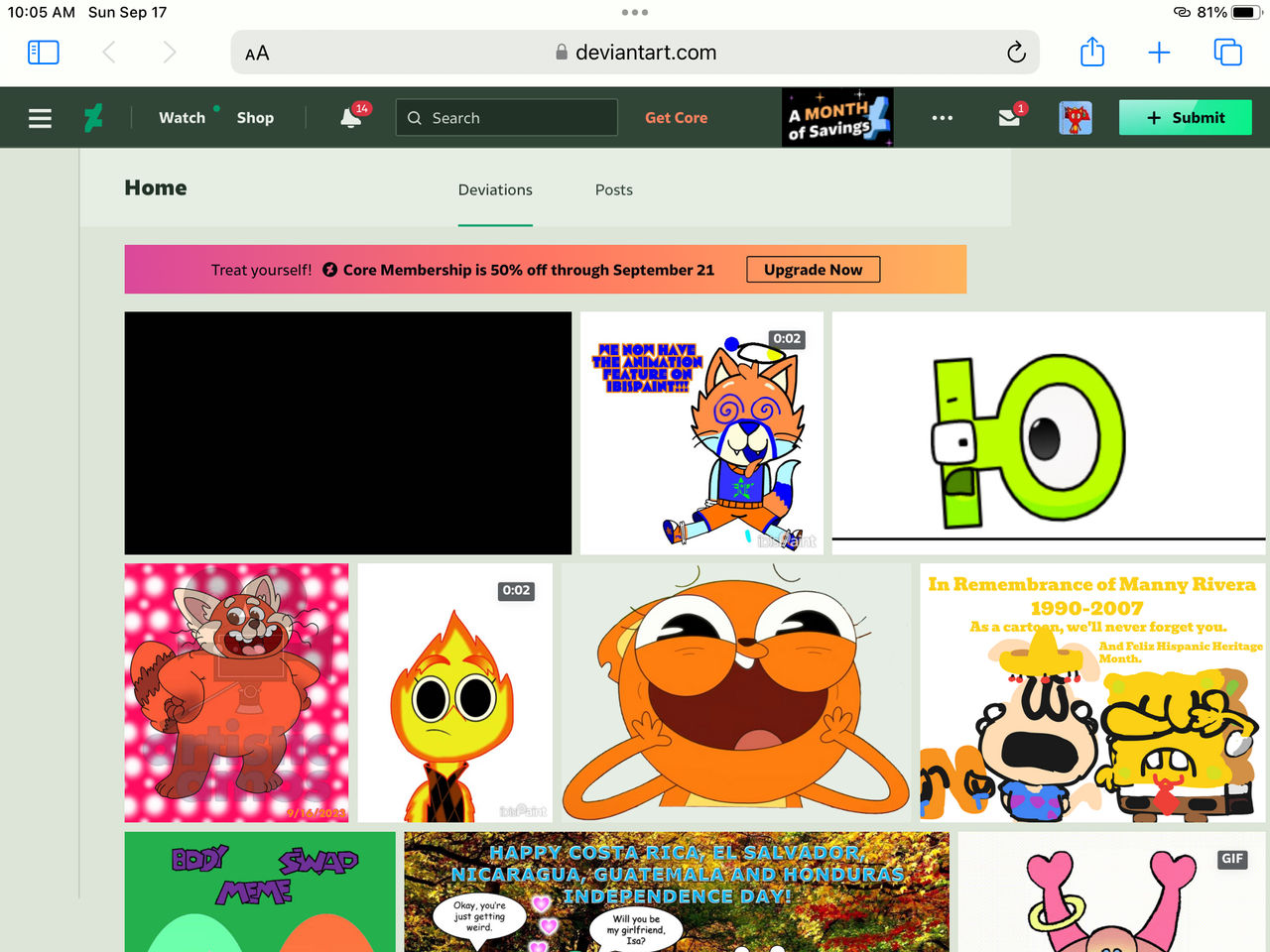Open the AA reader view options

(x=257, y=54)
